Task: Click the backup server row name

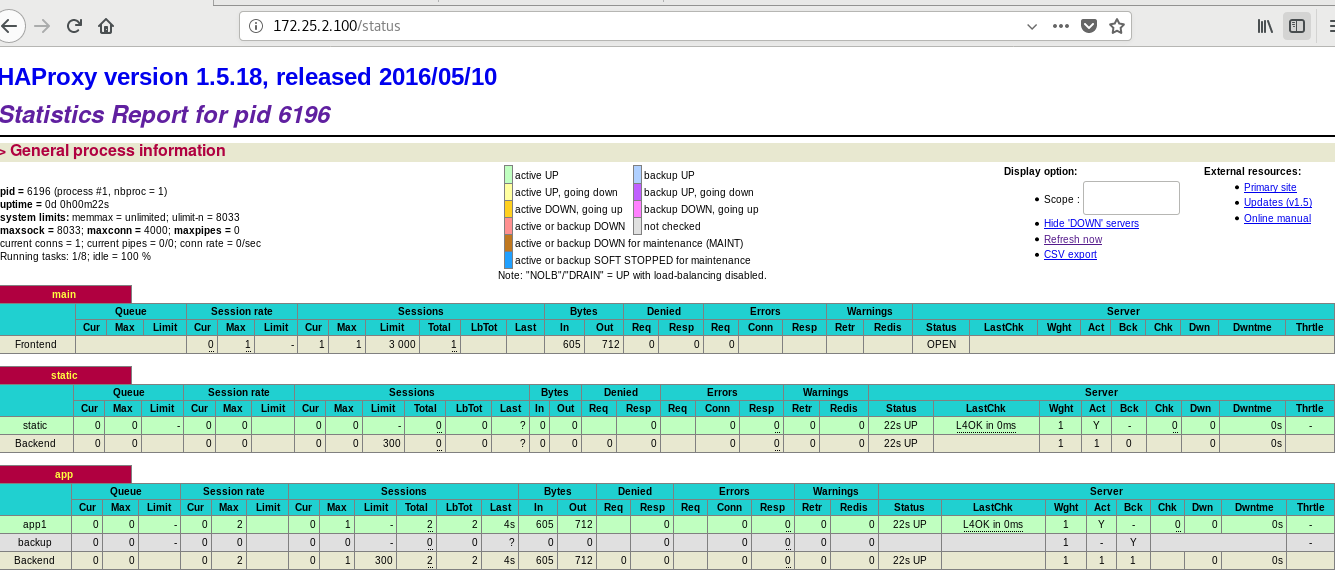Action: (35, 542)
